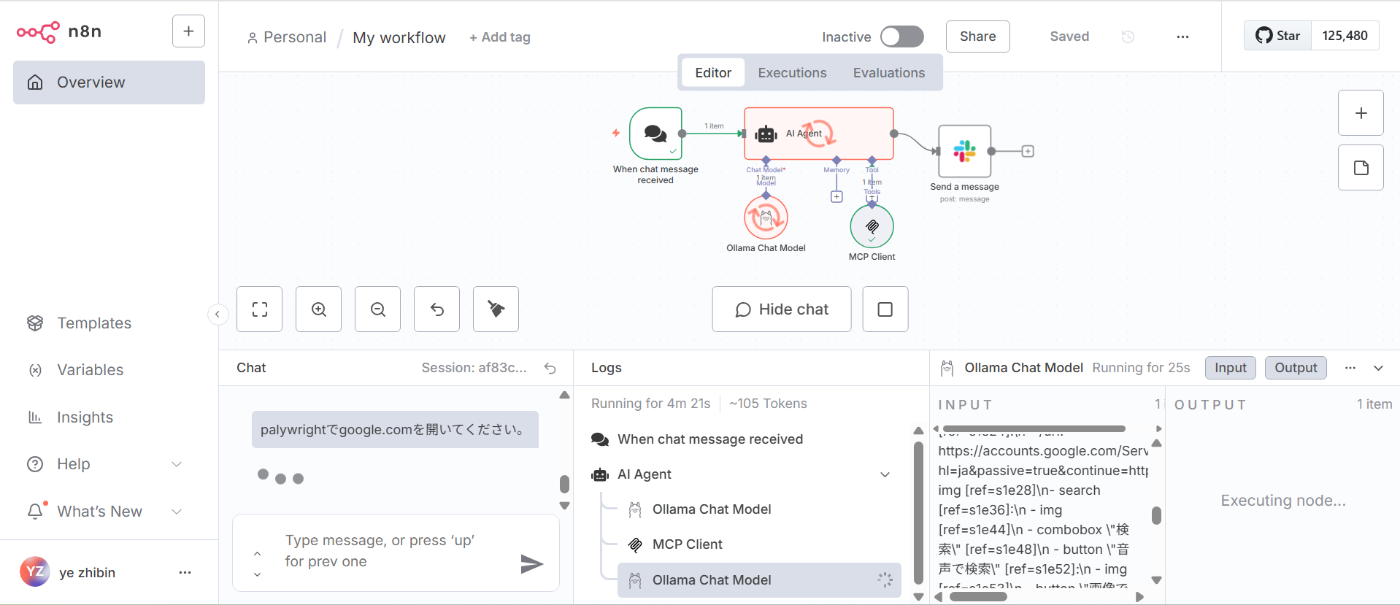Open Variables from the sidebar

pyautogui.click(x=90, y=370)
